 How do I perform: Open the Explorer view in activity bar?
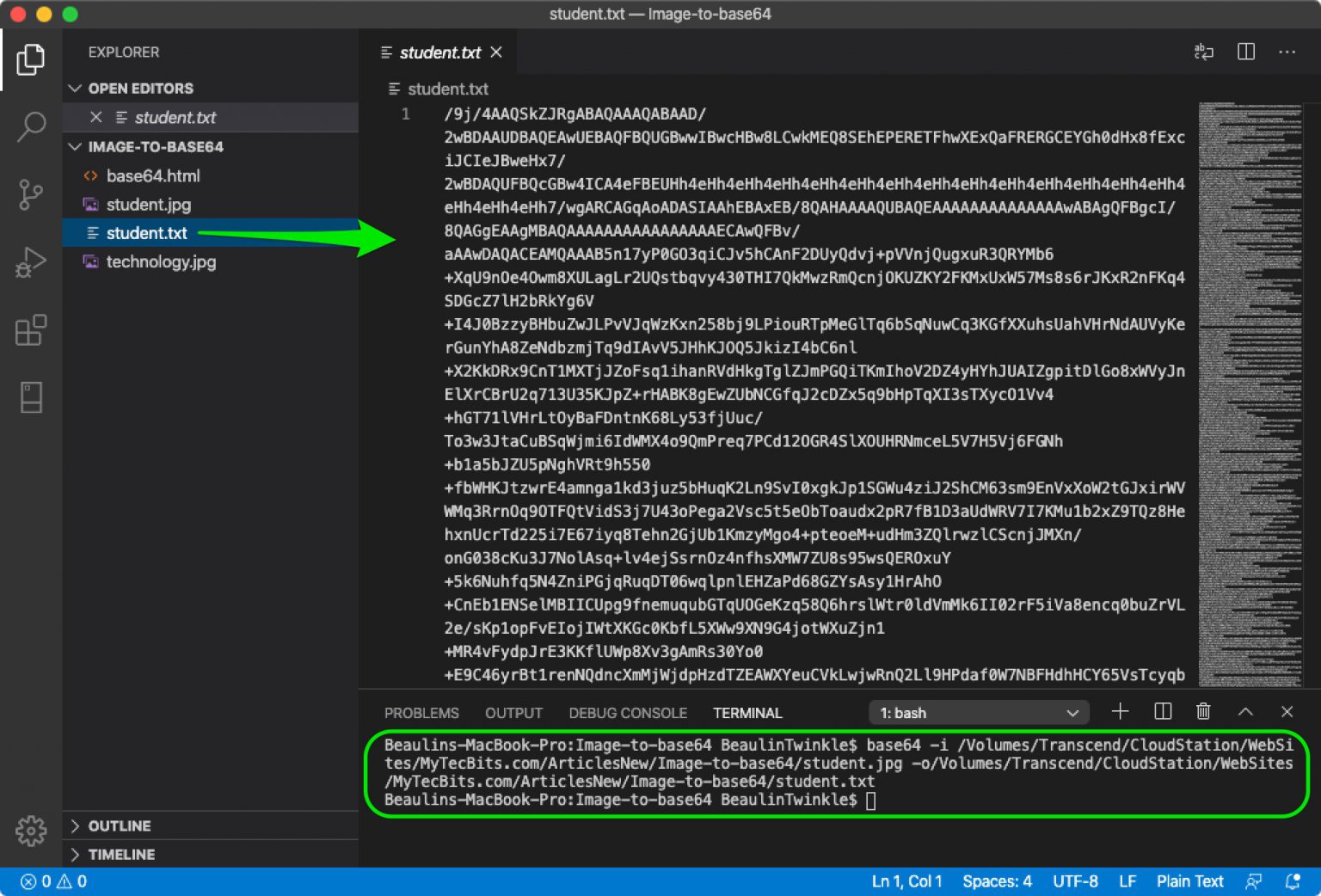click(31, 59)
